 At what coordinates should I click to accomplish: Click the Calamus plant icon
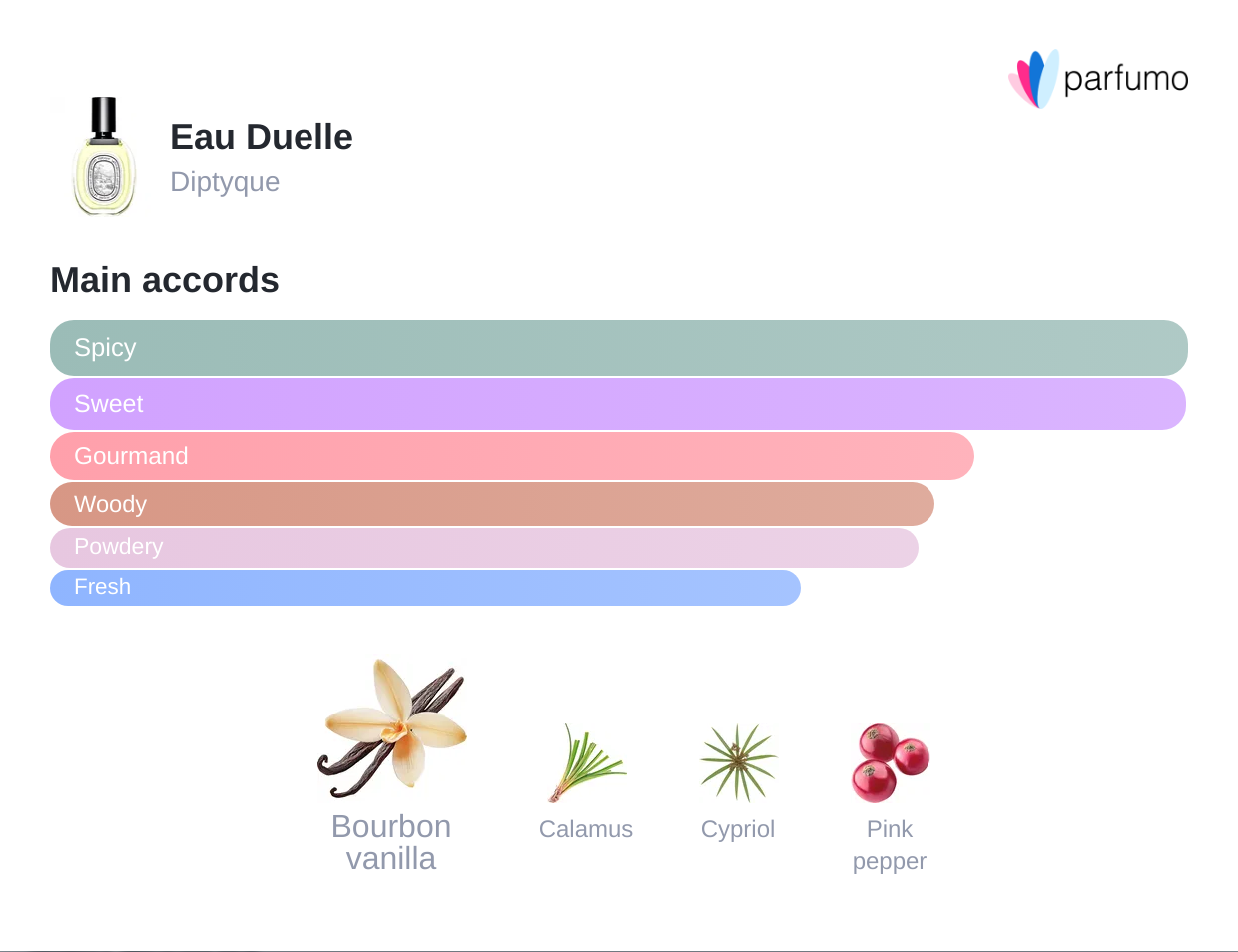[x=586, y=763]
